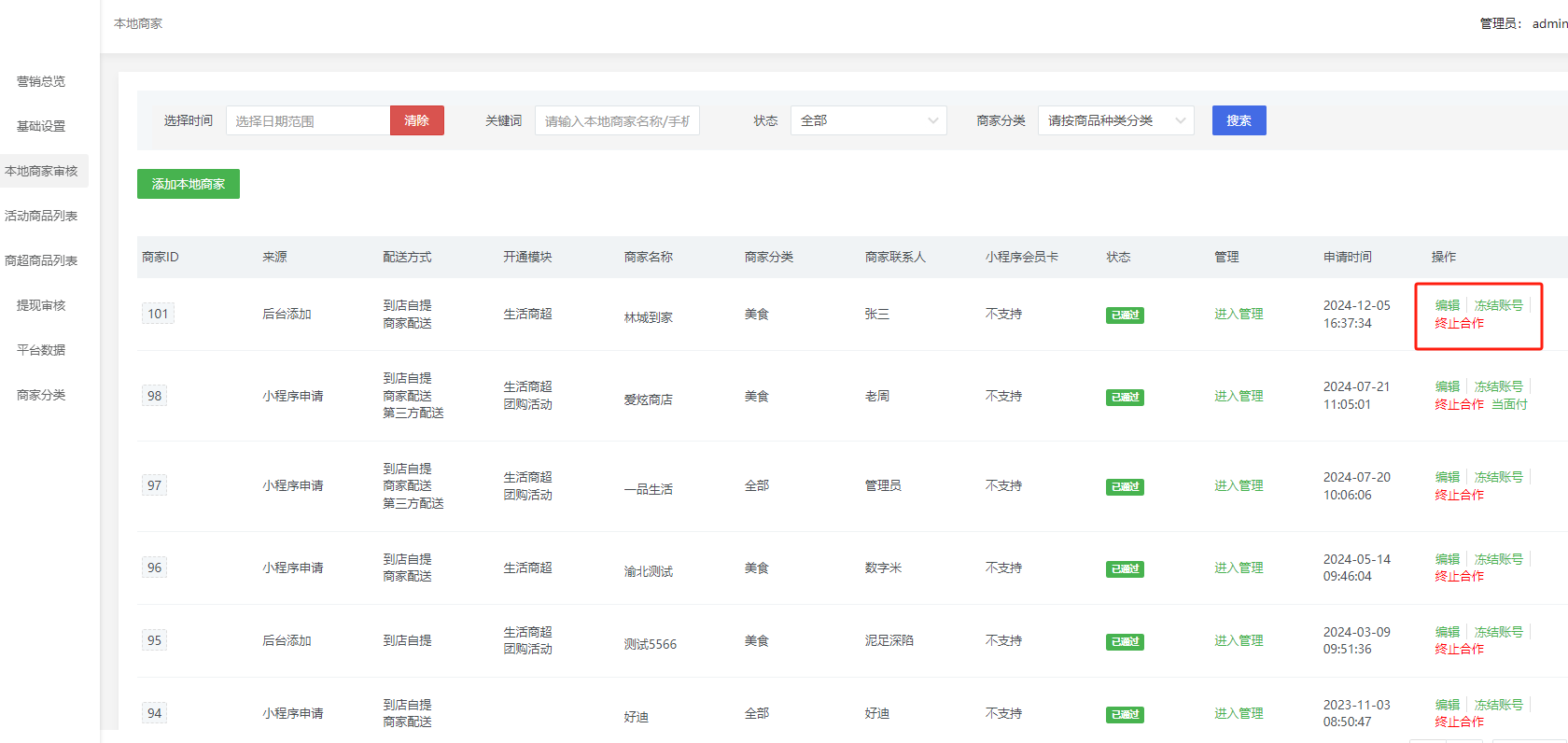Click 终止合作 for merchant ID 97

click(x=1459, y=495)
